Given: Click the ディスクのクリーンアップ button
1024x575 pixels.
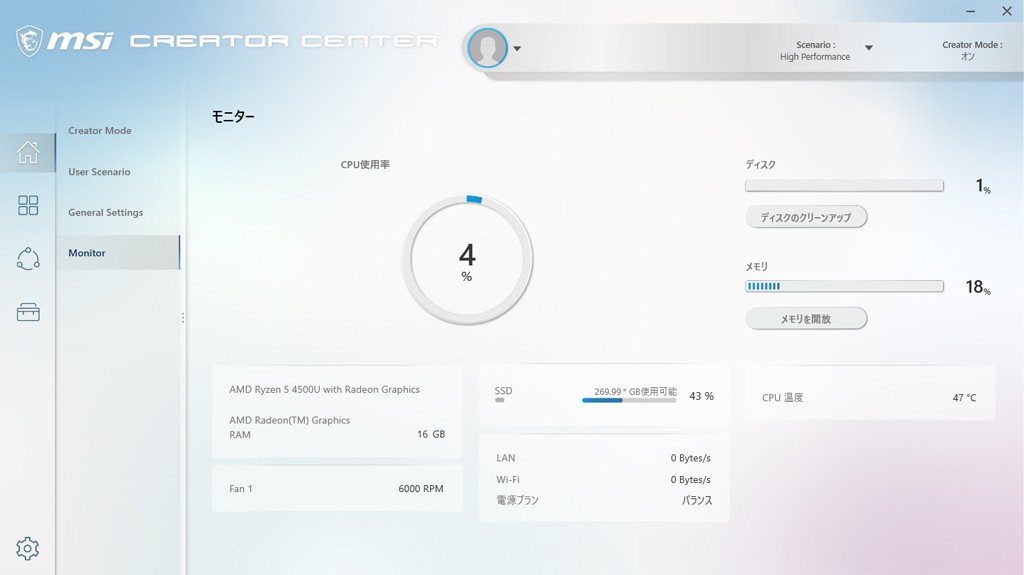Looking at the screenshot, I should (806, 217).
